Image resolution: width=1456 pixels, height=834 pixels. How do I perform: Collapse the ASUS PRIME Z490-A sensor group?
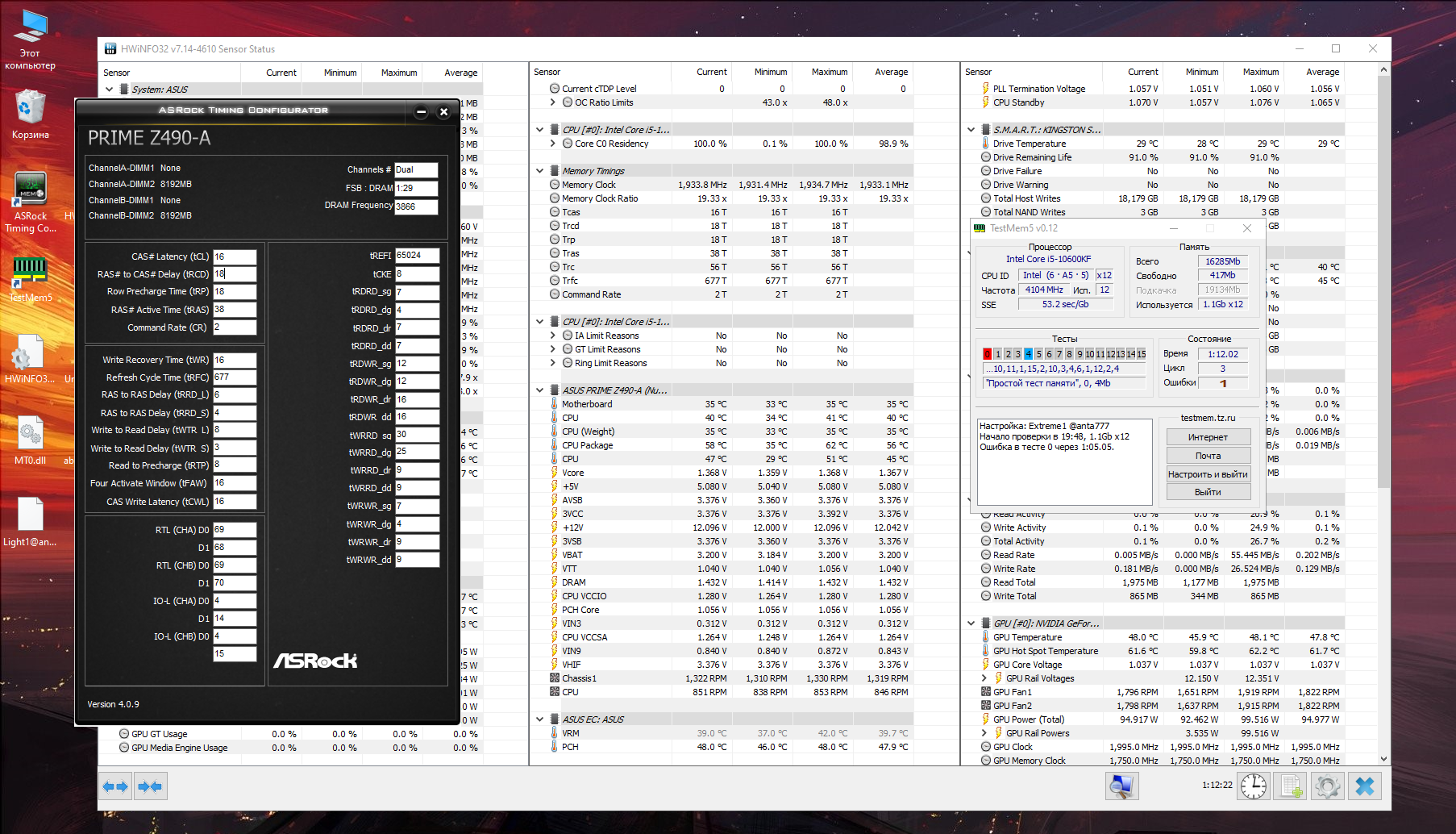(x=540, y=390)
